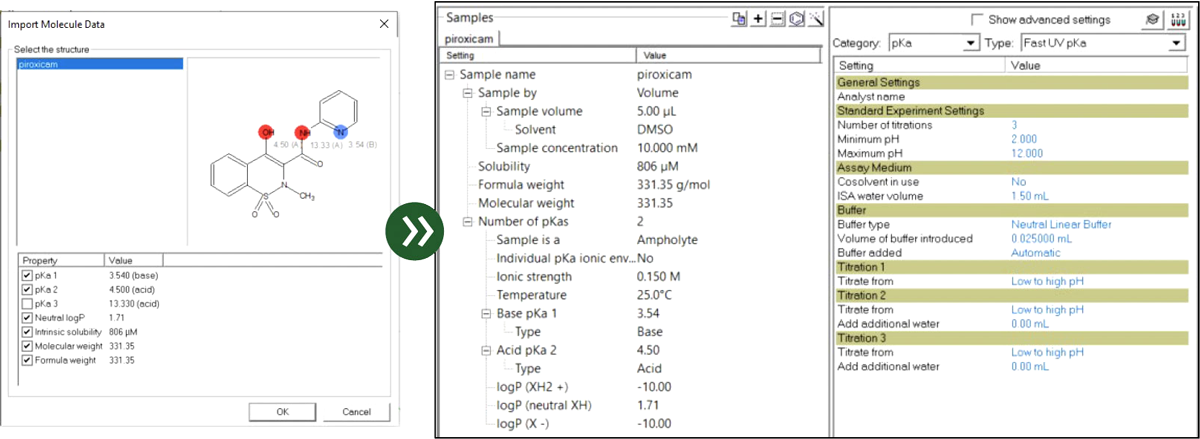The width and height of the screenshot is (1200, 439).
Task: Click the Sample by Volume value
Action: coord(658,93)
